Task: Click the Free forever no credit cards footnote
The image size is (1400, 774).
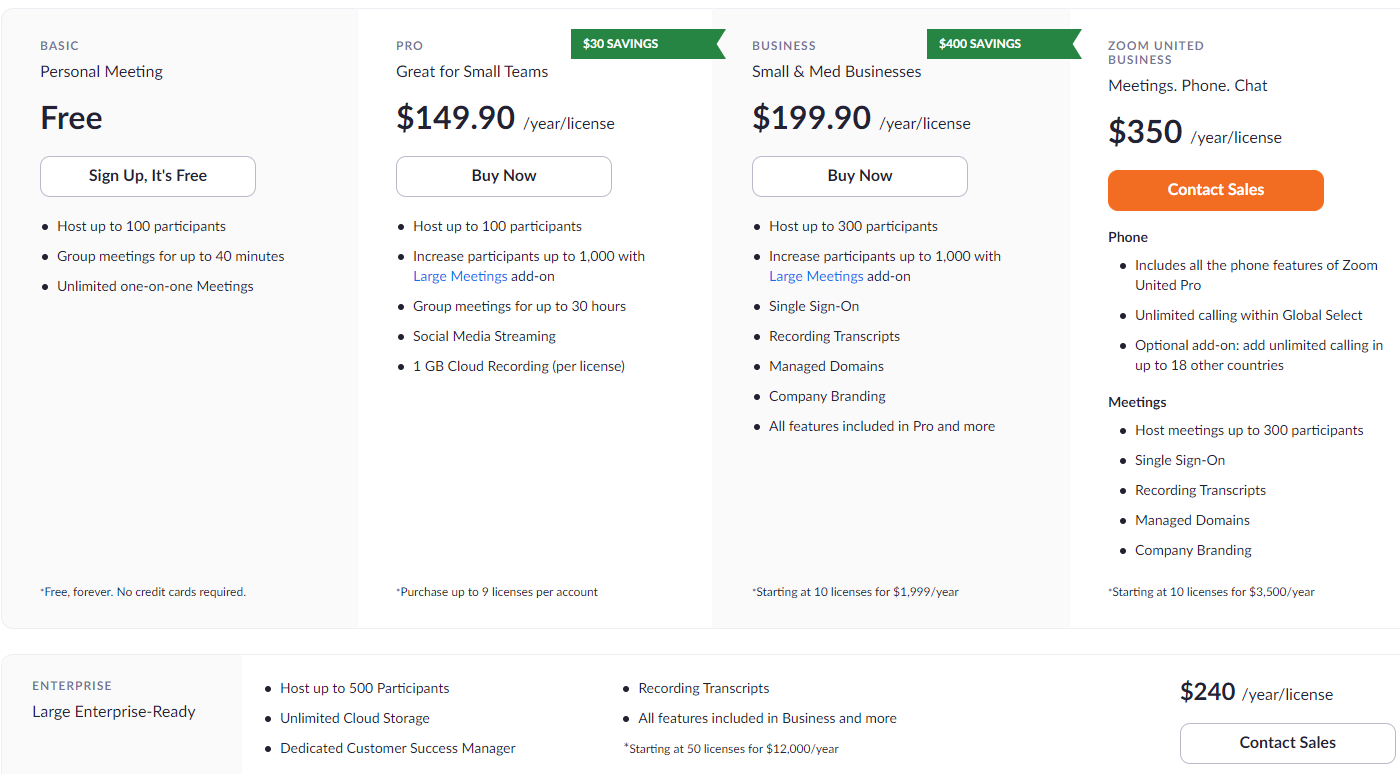Action: 142,591
